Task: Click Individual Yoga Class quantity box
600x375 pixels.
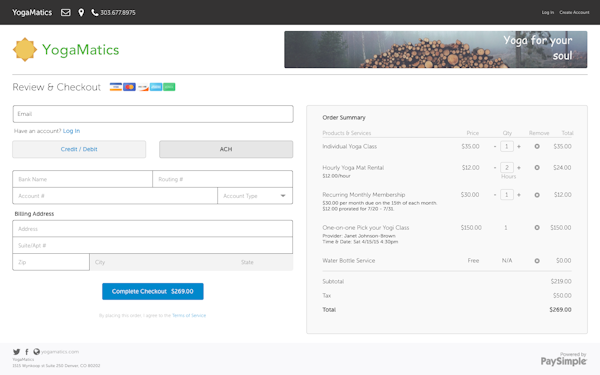Action: pos(507,147)
